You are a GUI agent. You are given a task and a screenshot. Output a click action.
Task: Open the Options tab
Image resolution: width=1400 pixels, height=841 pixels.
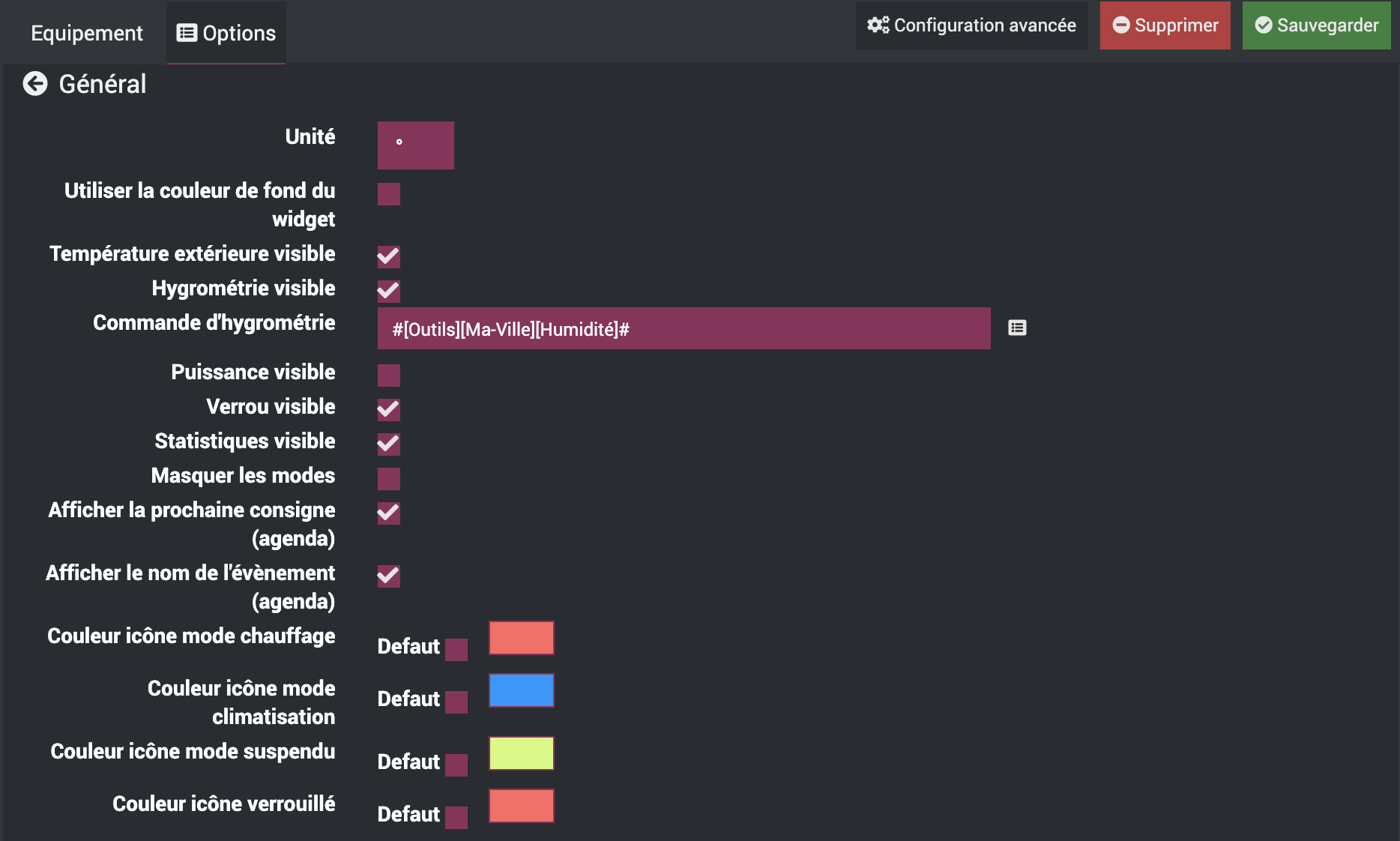click(226, 33)
